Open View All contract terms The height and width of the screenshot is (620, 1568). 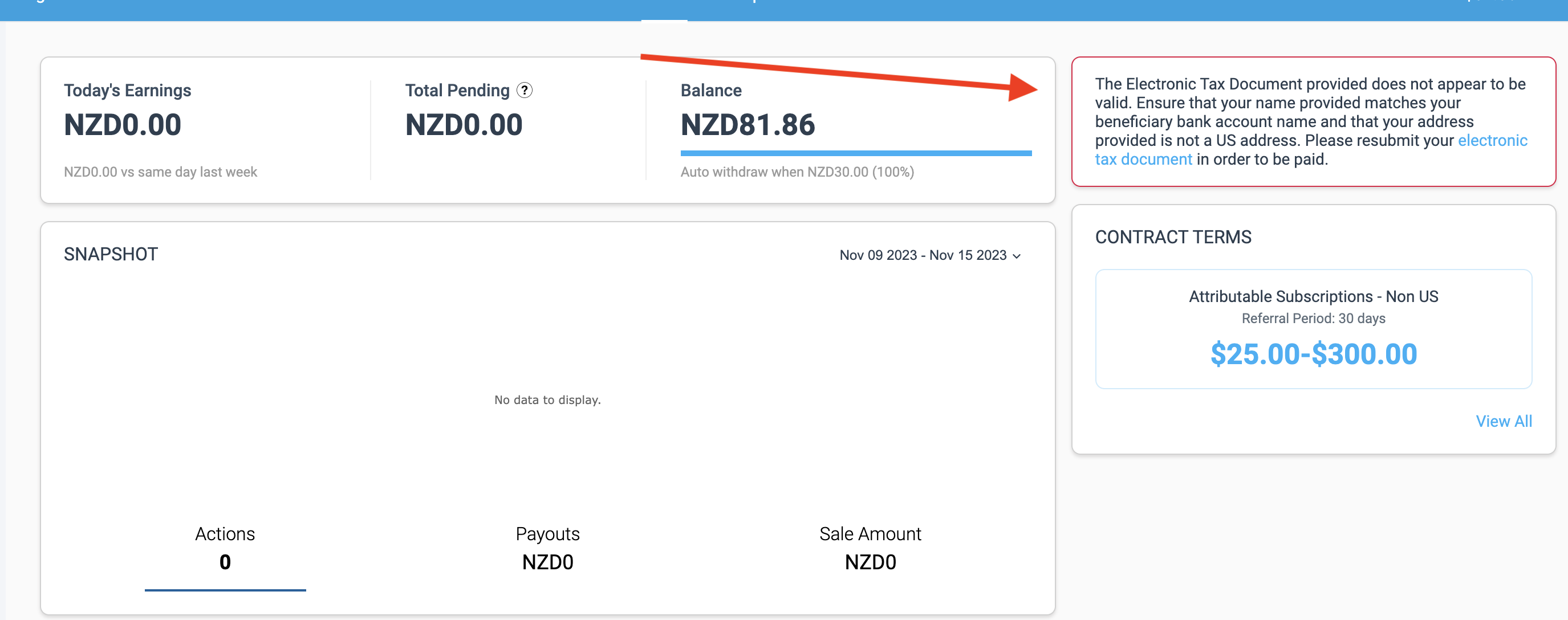(x=1504, y=421)
